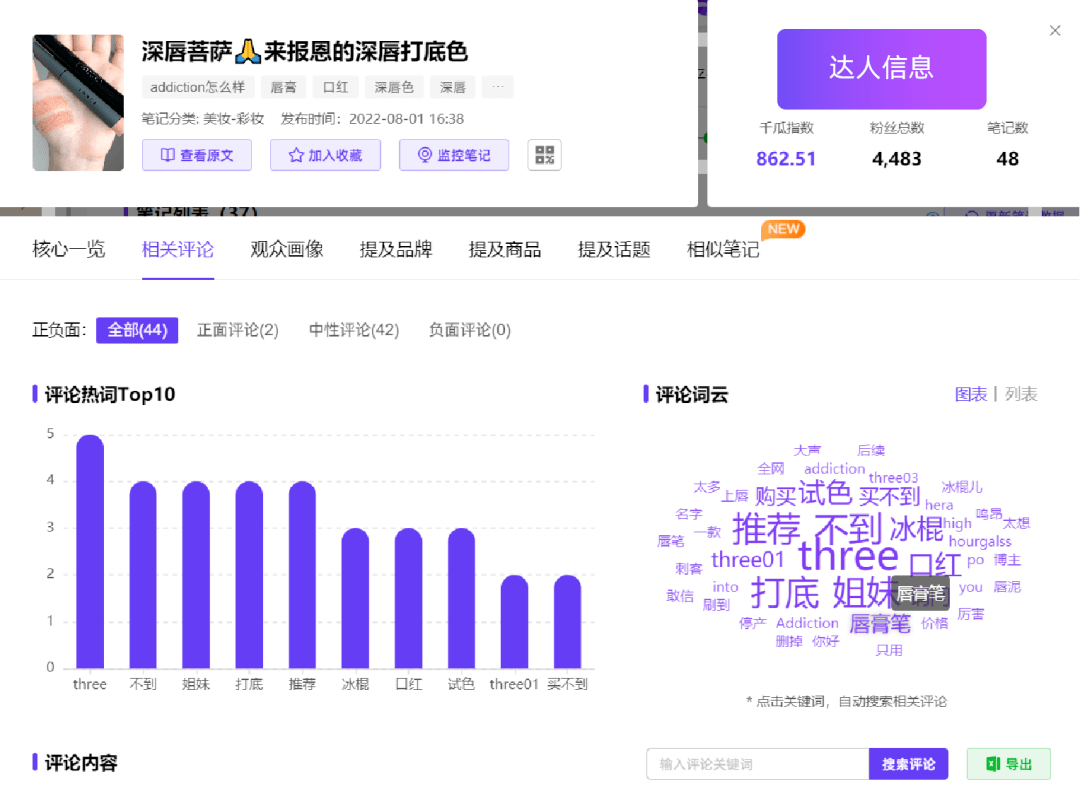Viewport: 1080px width, 796px height.
Task: Select tag 深唇色
Action: tap(394, 87)
